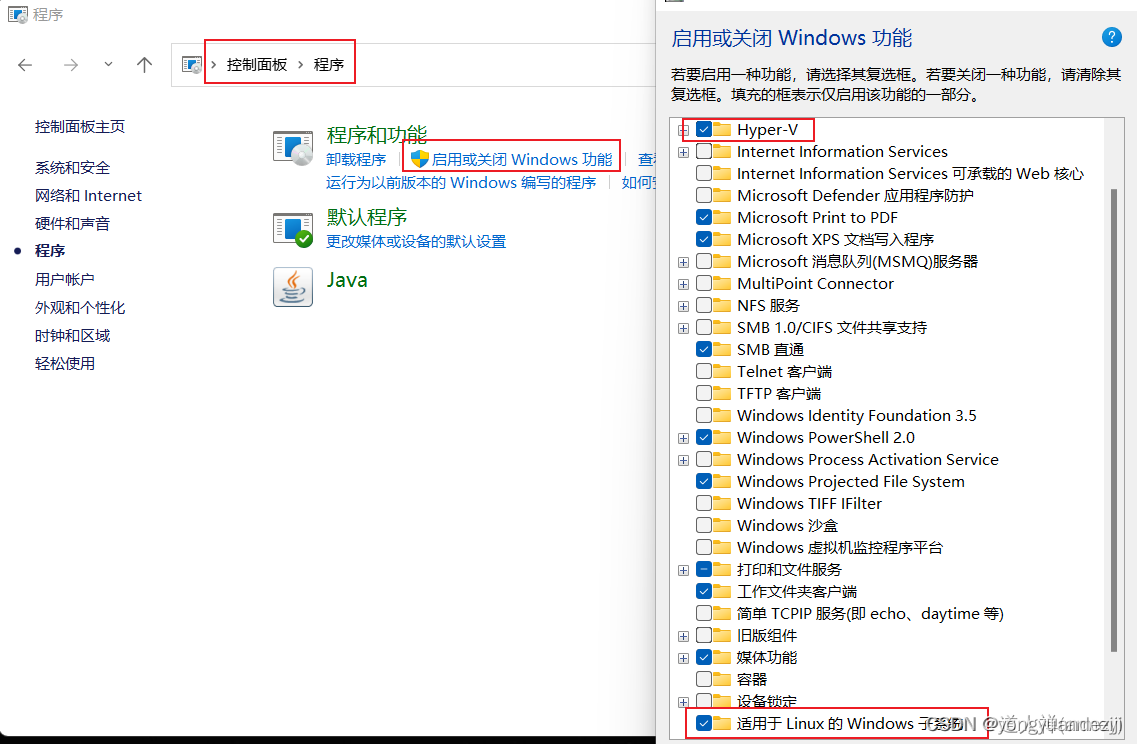Go up one folder level
Viewport: 1137px width, 744px height.
coord(144,65)
